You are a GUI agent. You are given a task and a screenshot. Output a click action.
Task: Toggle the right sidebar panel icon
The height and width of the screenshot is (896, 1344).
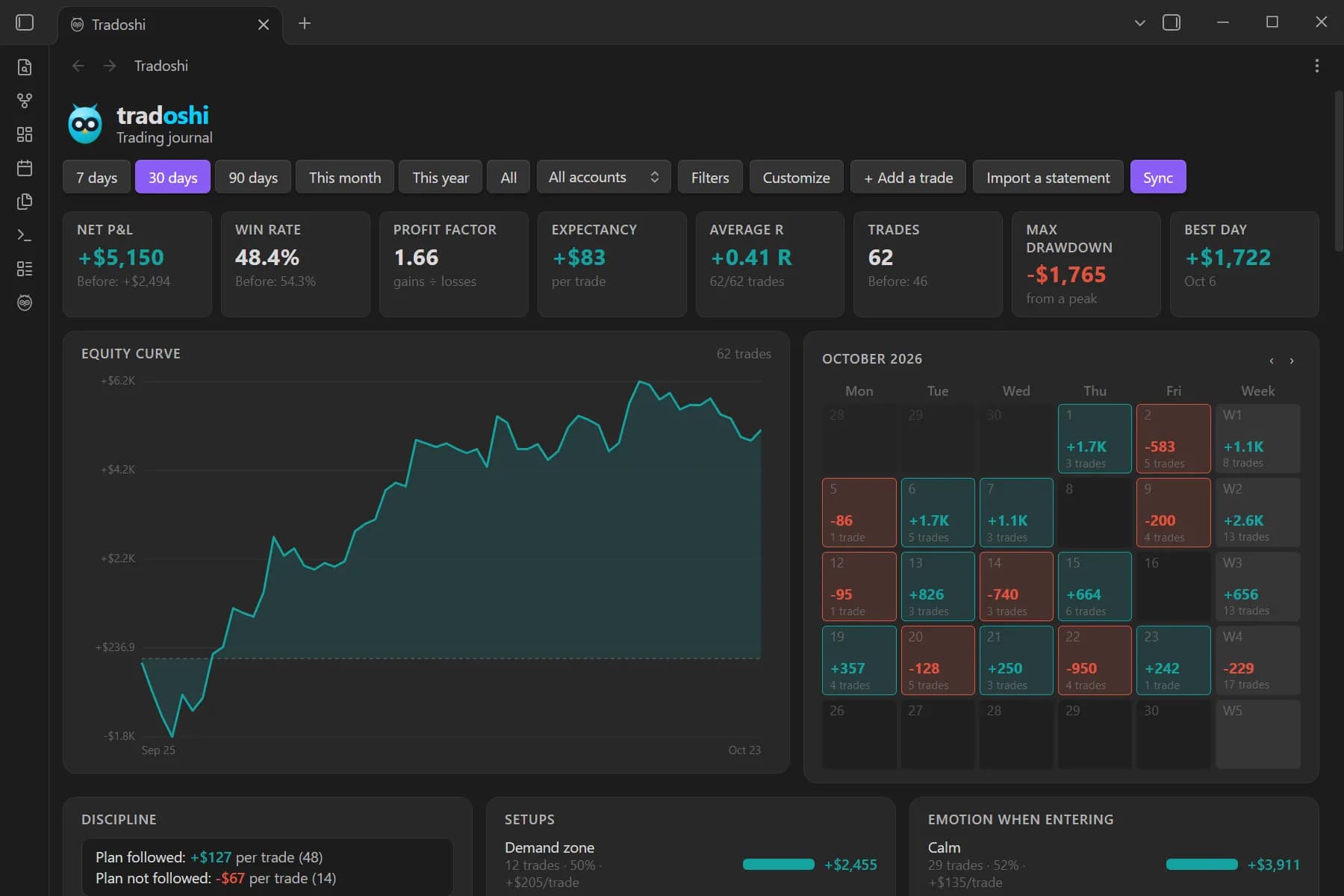point(1172,22)
